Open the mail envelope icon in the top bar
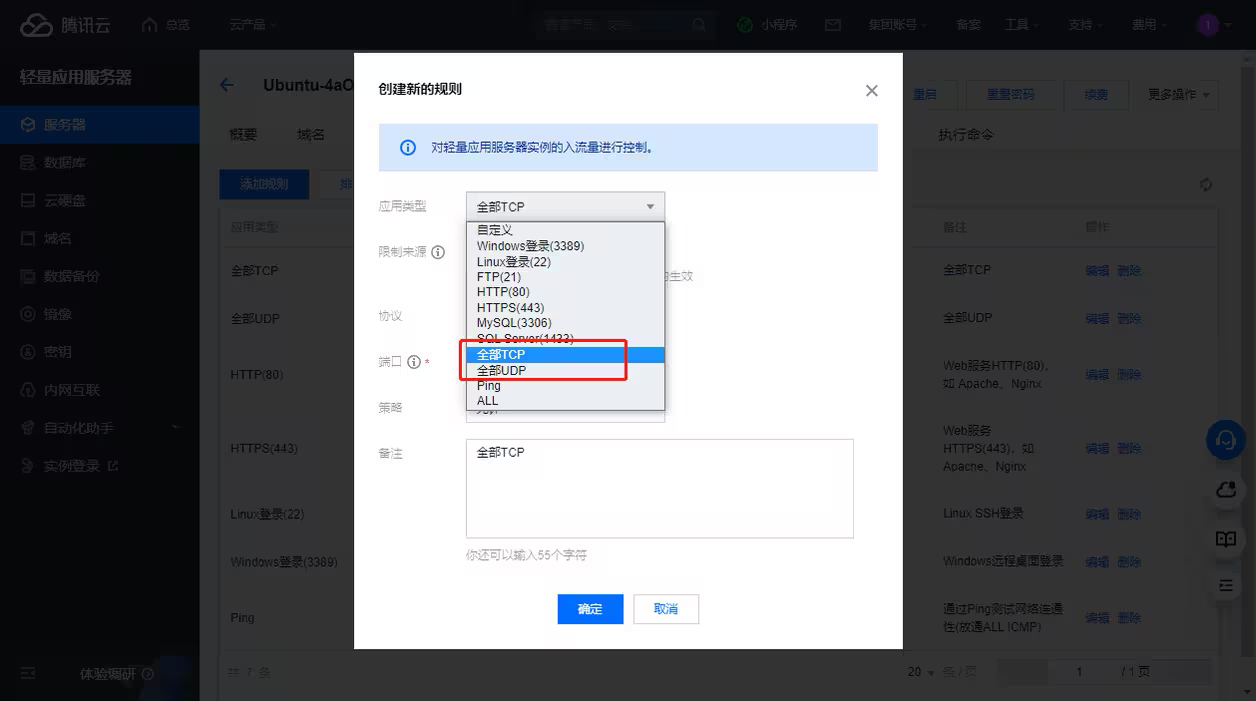 (832, 25)
